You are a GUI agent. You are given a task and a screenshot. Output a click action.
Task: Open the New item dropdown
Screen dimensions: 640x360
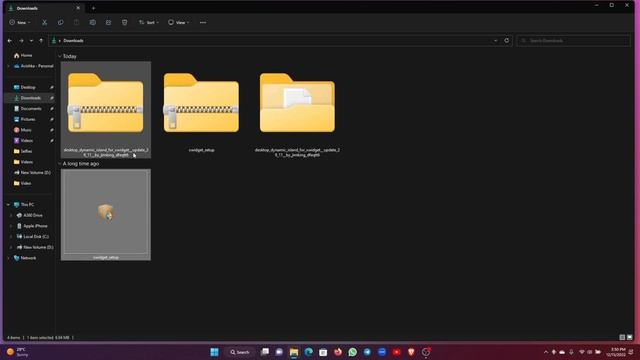tap(20, 22)
